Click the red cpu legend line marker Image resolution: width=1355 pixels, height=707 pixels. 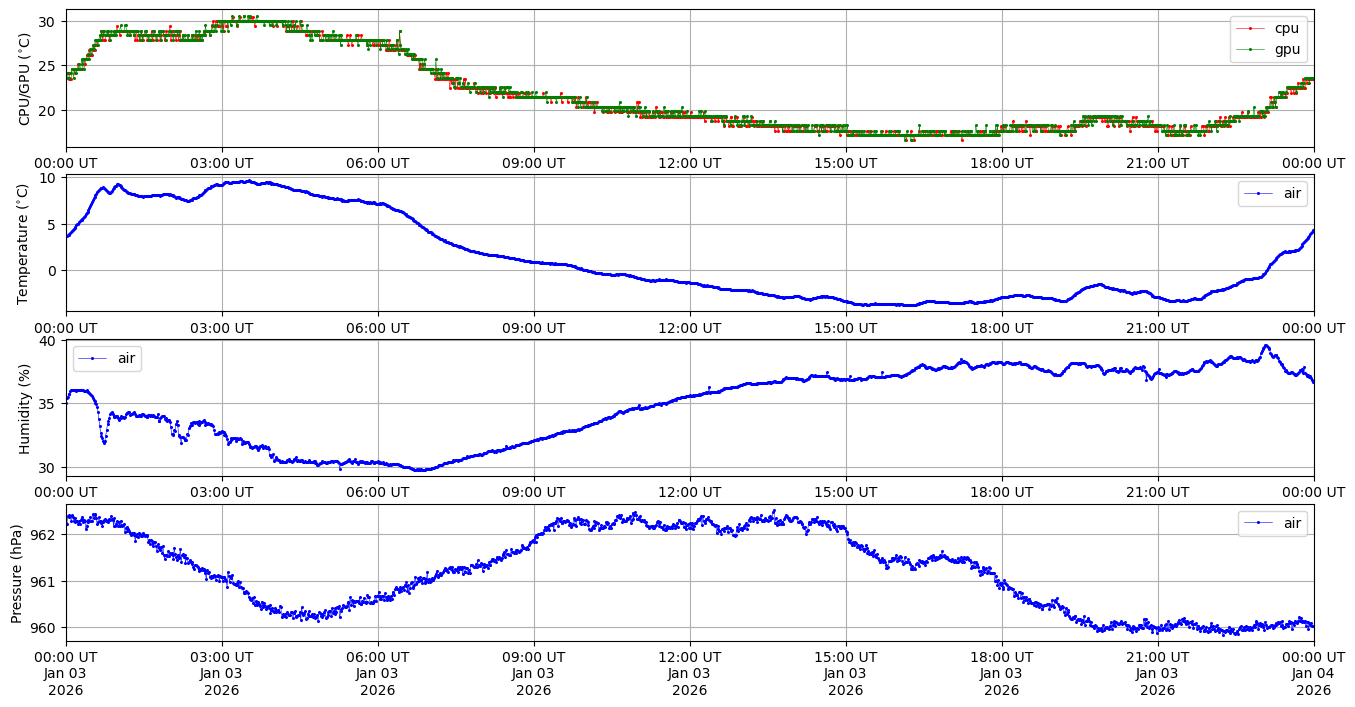[1249, 29]
